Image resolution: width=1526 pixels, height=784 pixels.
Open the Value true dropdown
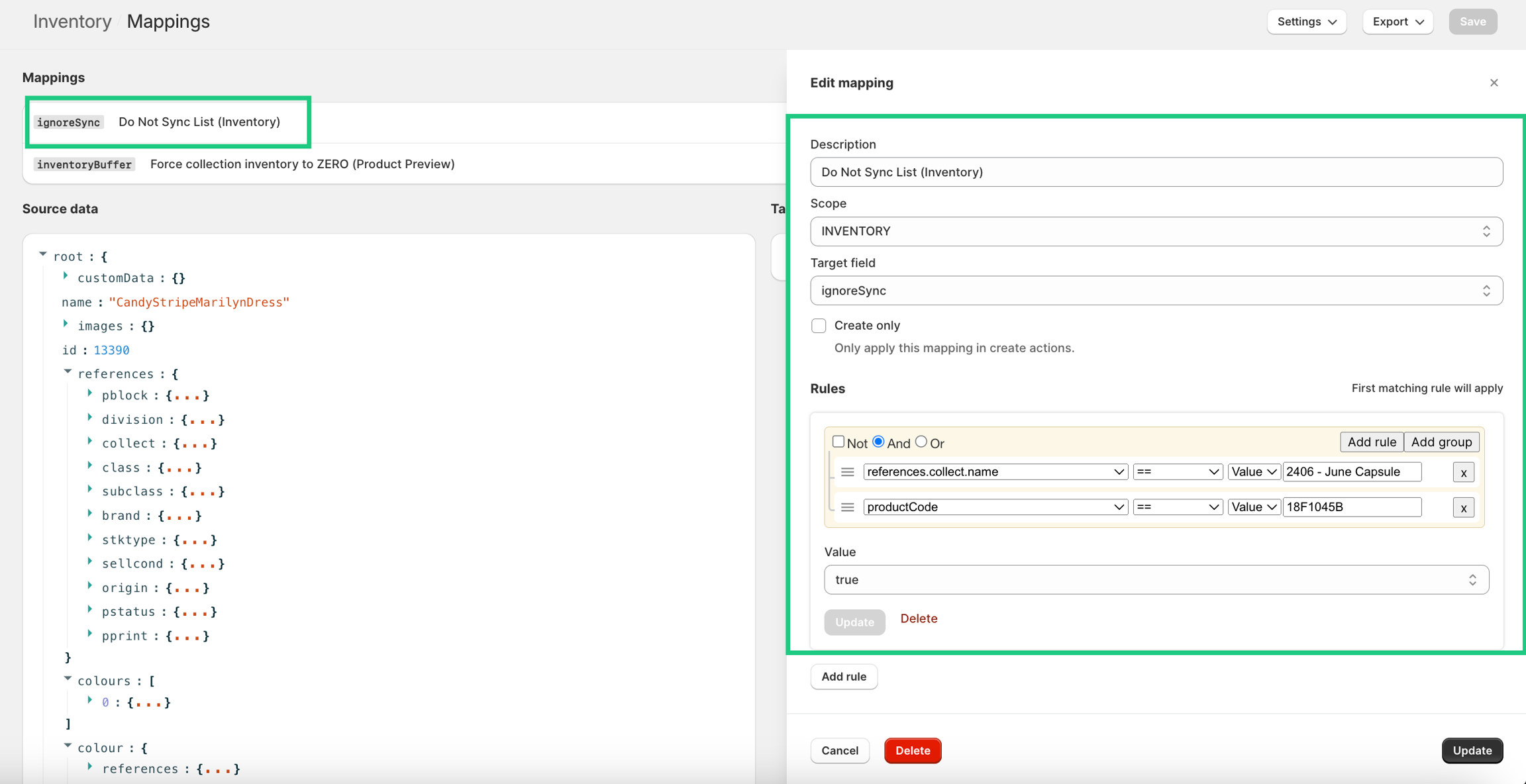point(1156,580)
